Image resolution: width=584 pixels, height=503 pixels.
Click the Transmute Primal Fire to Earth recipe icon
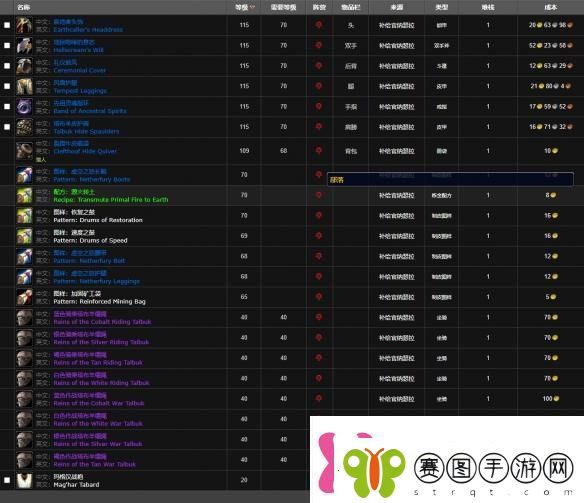(x=24, y=195)
